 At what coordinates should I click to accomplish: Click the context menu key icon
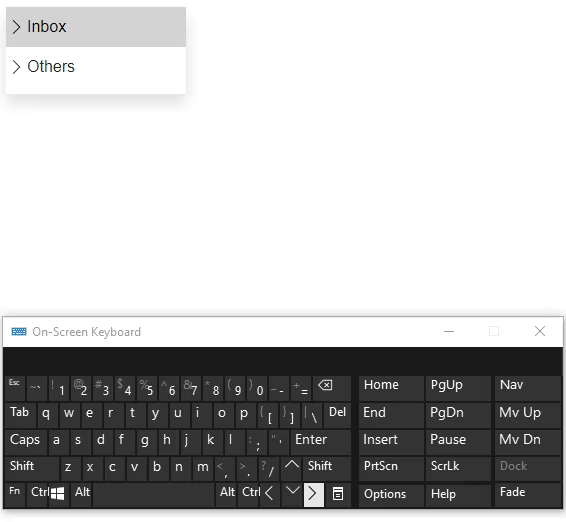pyautogui.click(x=338, y=494)
